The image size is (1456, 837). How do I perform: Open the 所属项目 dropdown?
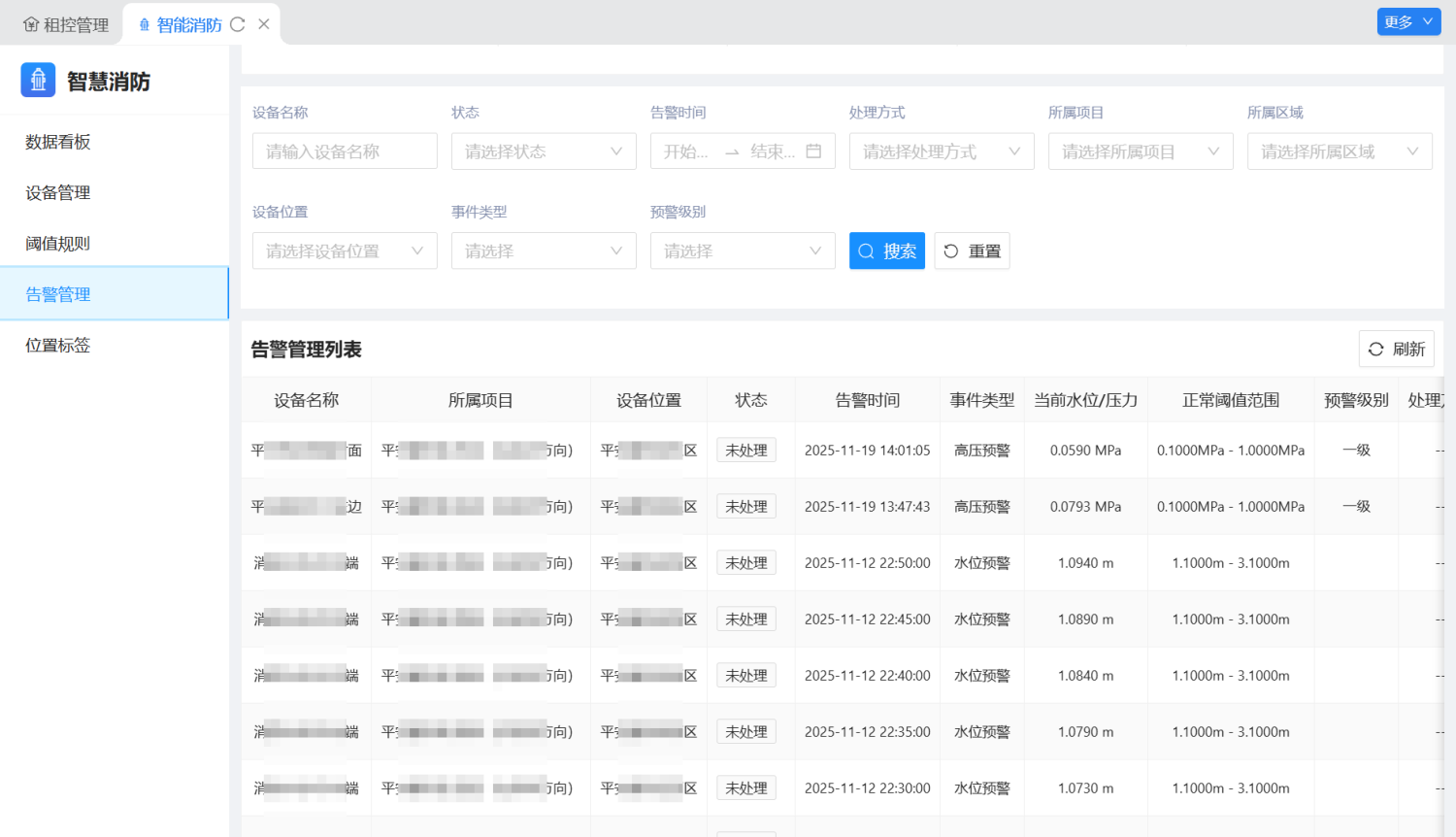[1141, 151]
